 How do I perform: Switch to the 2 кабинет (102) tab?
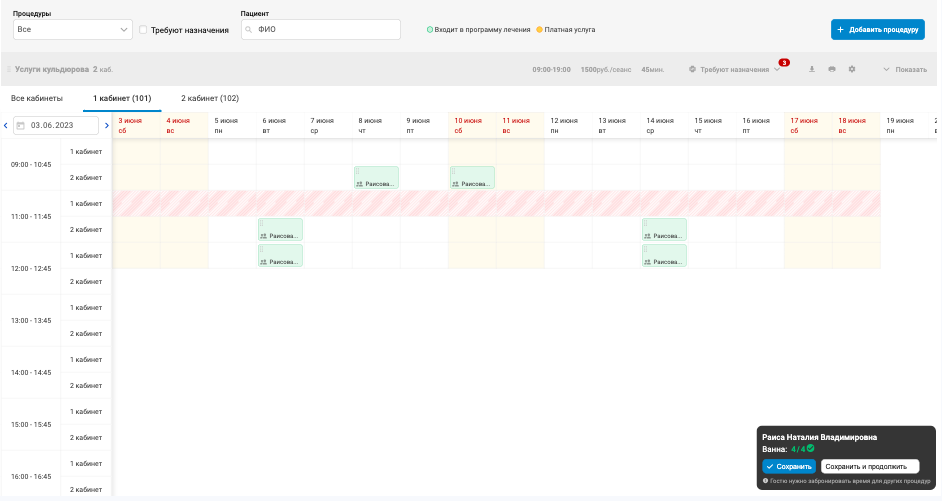pyautogui.click(x=210, y=98)
